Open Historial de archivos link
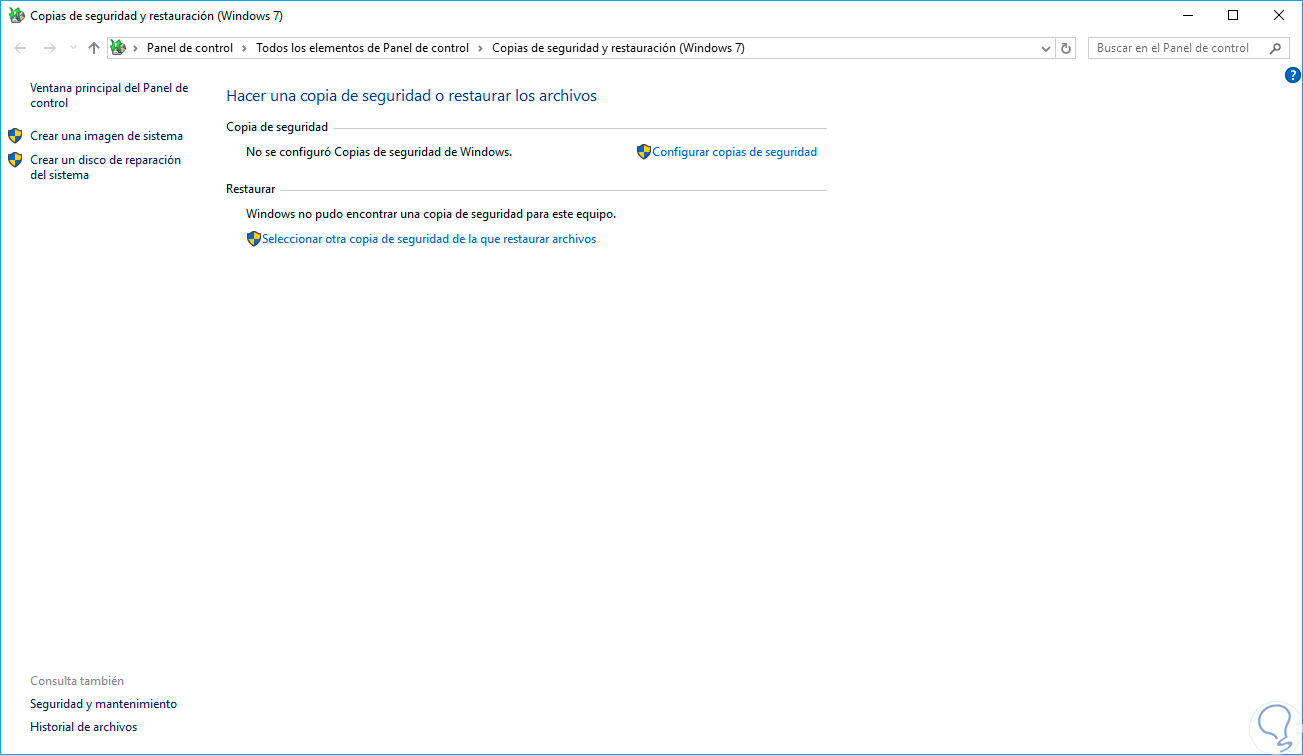 tap(84, 727)
